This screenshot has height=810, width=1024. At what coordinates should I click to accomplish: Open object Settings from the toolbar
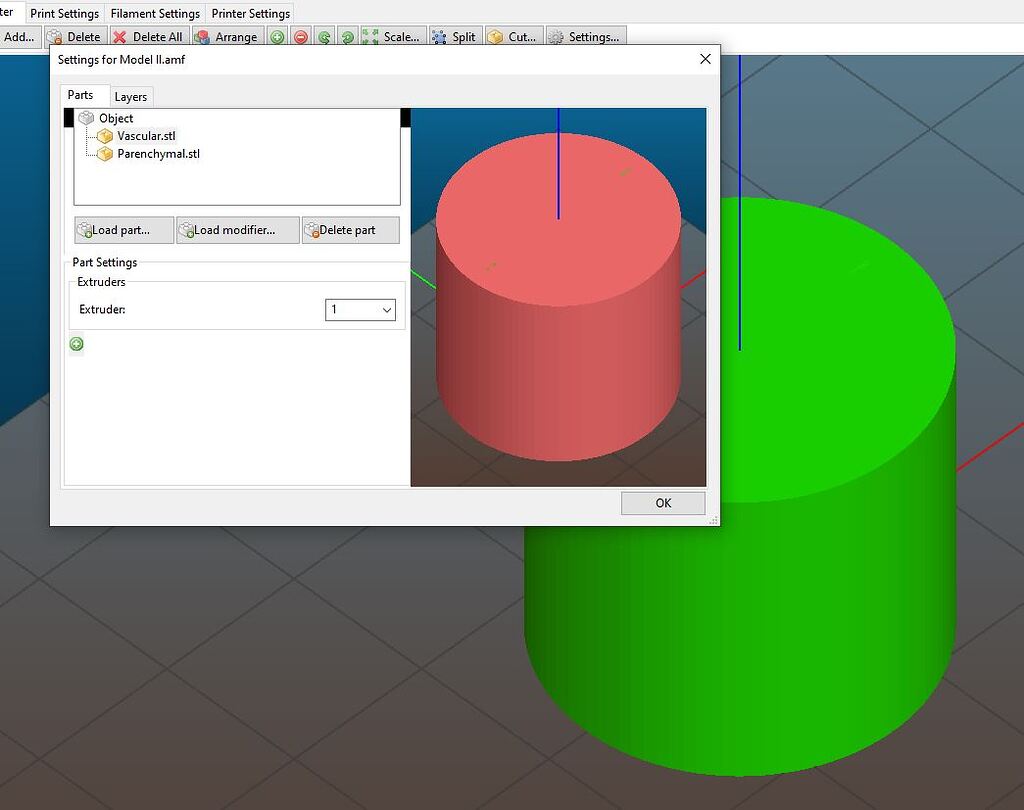586,36
